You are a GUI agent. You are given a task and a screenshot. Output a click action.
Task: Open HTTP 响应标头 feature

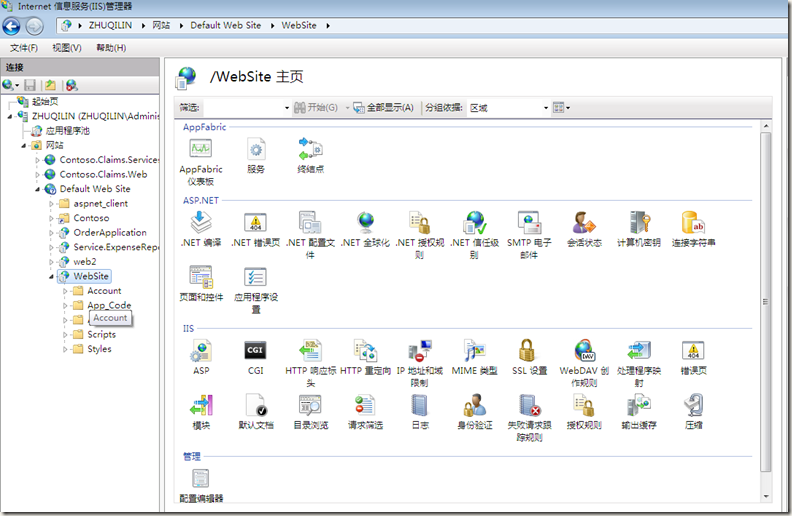click(310, 363)
